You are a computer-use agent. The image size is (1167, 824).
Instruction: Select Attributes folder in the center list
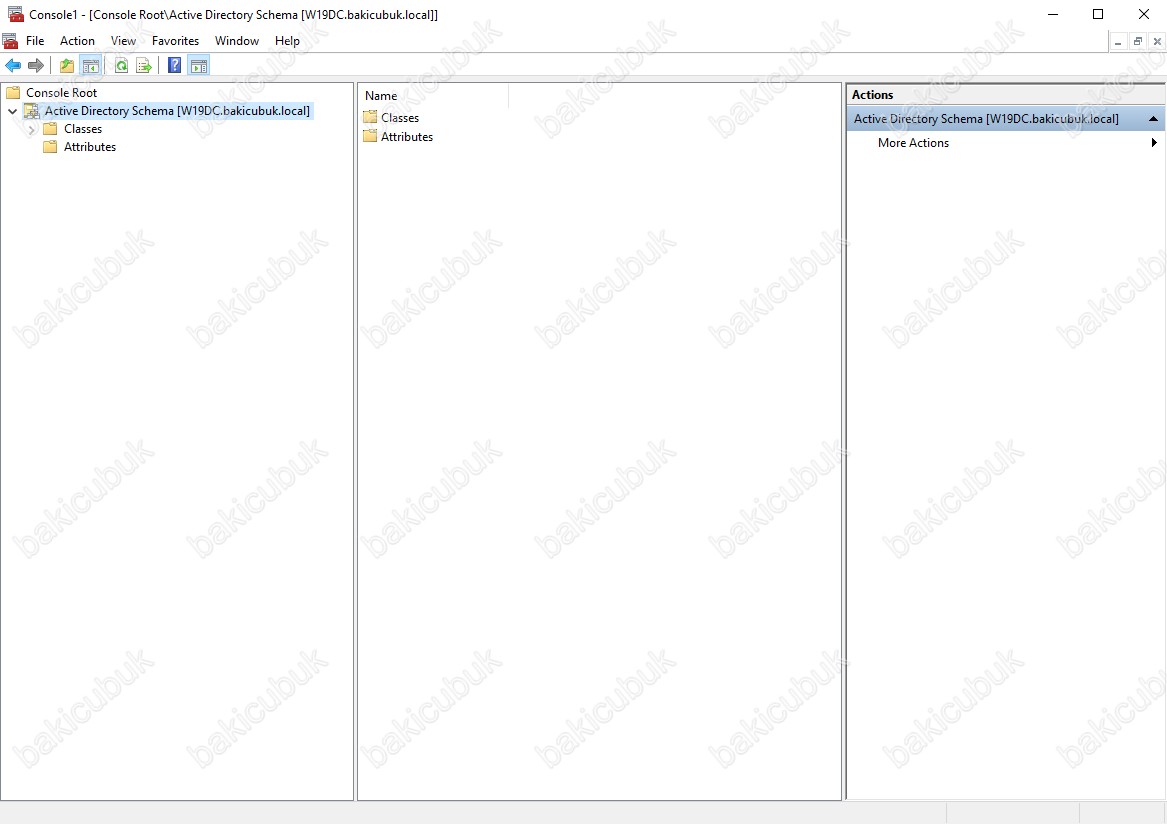coord(406,137)
